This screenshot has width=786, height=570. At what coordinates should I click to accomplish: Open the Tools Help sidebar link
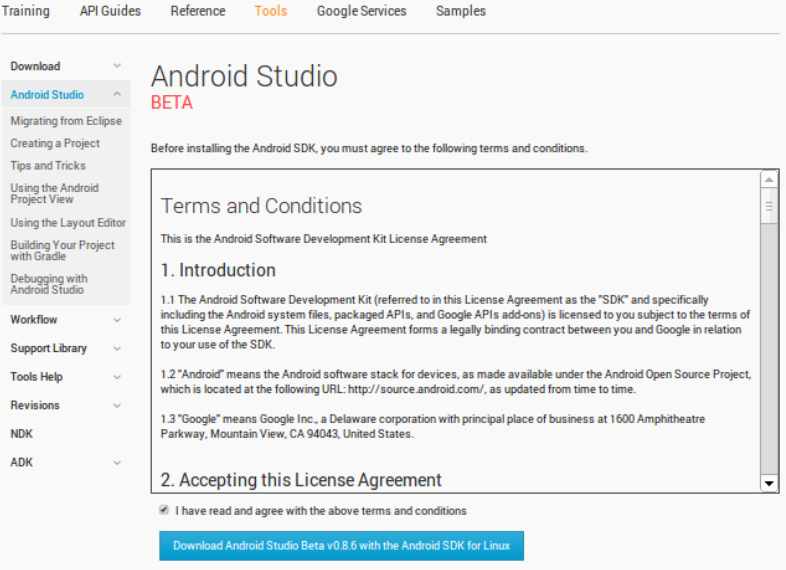37,377
